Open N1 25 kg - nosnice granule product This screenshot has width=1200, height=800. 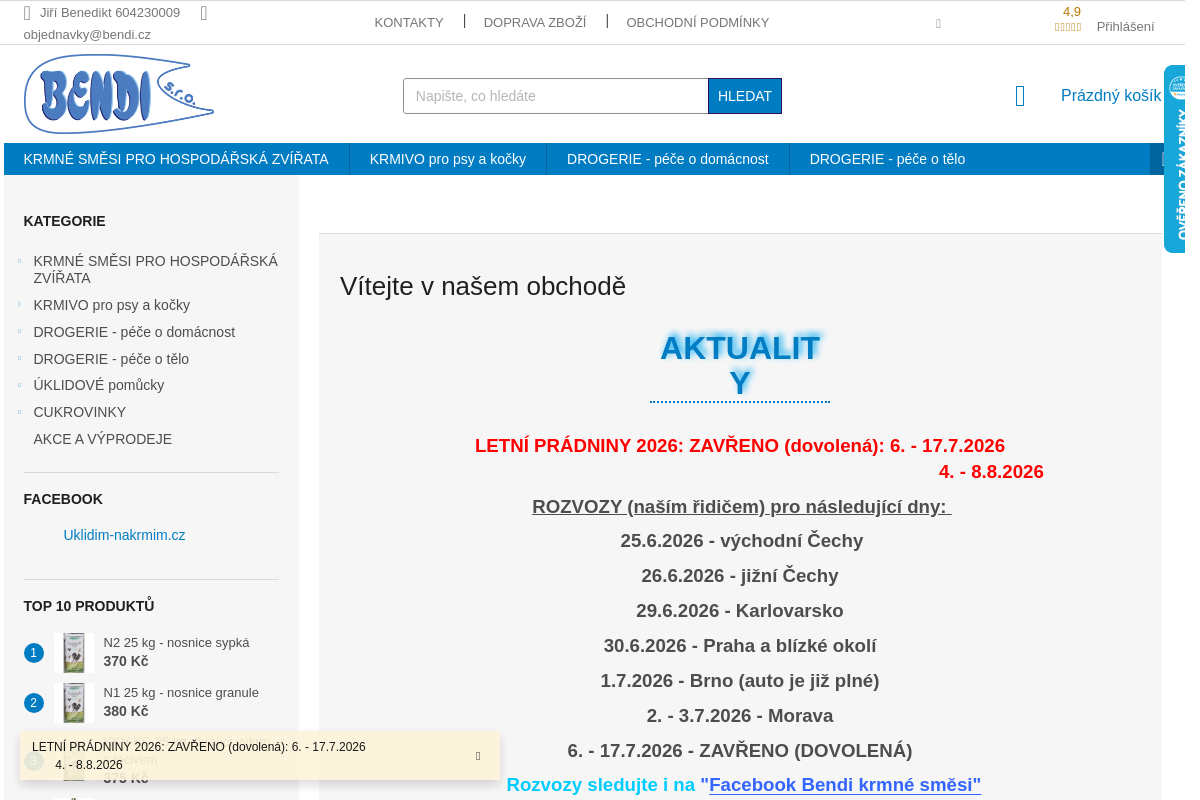[x=181, y=693]
